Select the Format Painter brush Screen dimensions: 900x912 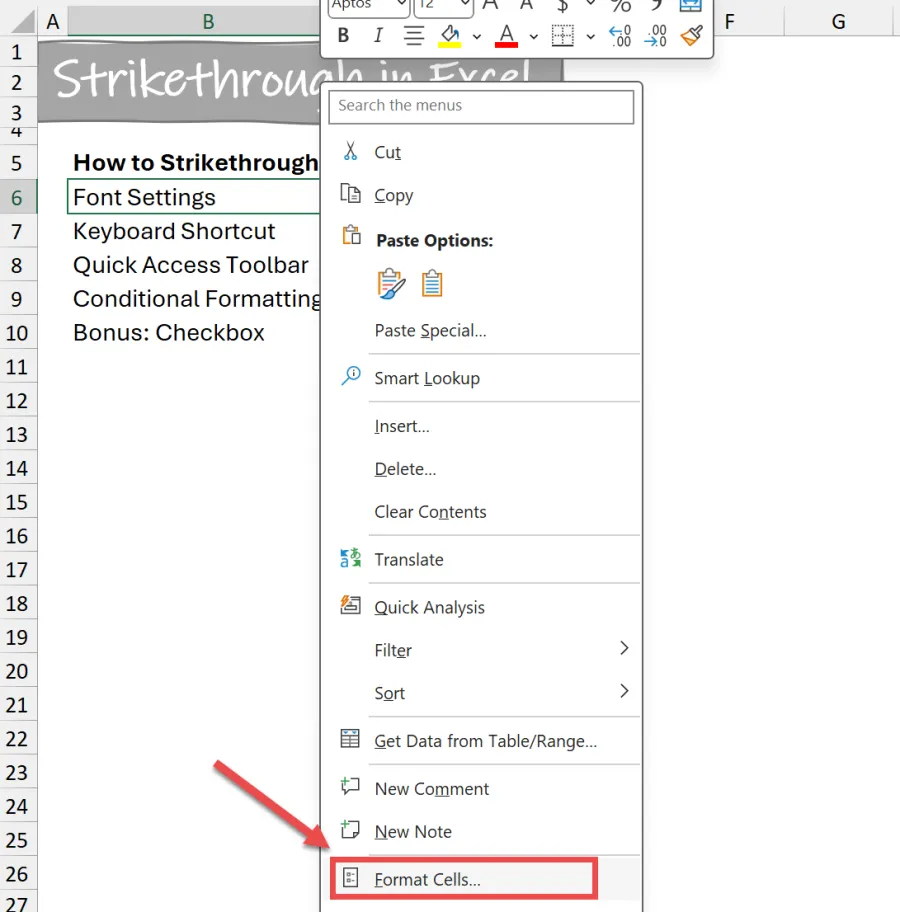coord(691,36)
